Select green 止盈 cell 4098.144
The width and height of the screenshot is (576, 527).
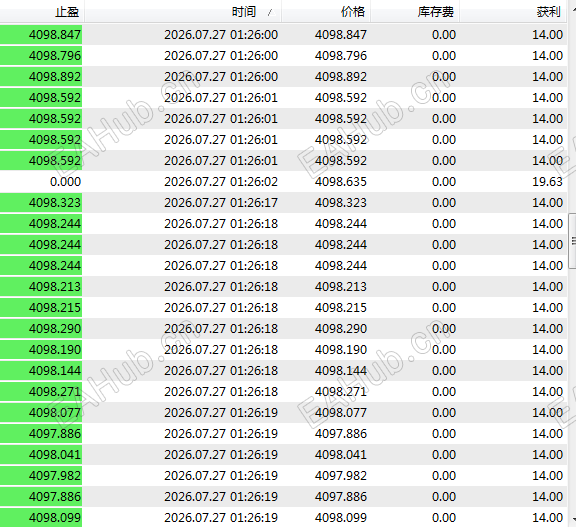click(x=41, y=370)
